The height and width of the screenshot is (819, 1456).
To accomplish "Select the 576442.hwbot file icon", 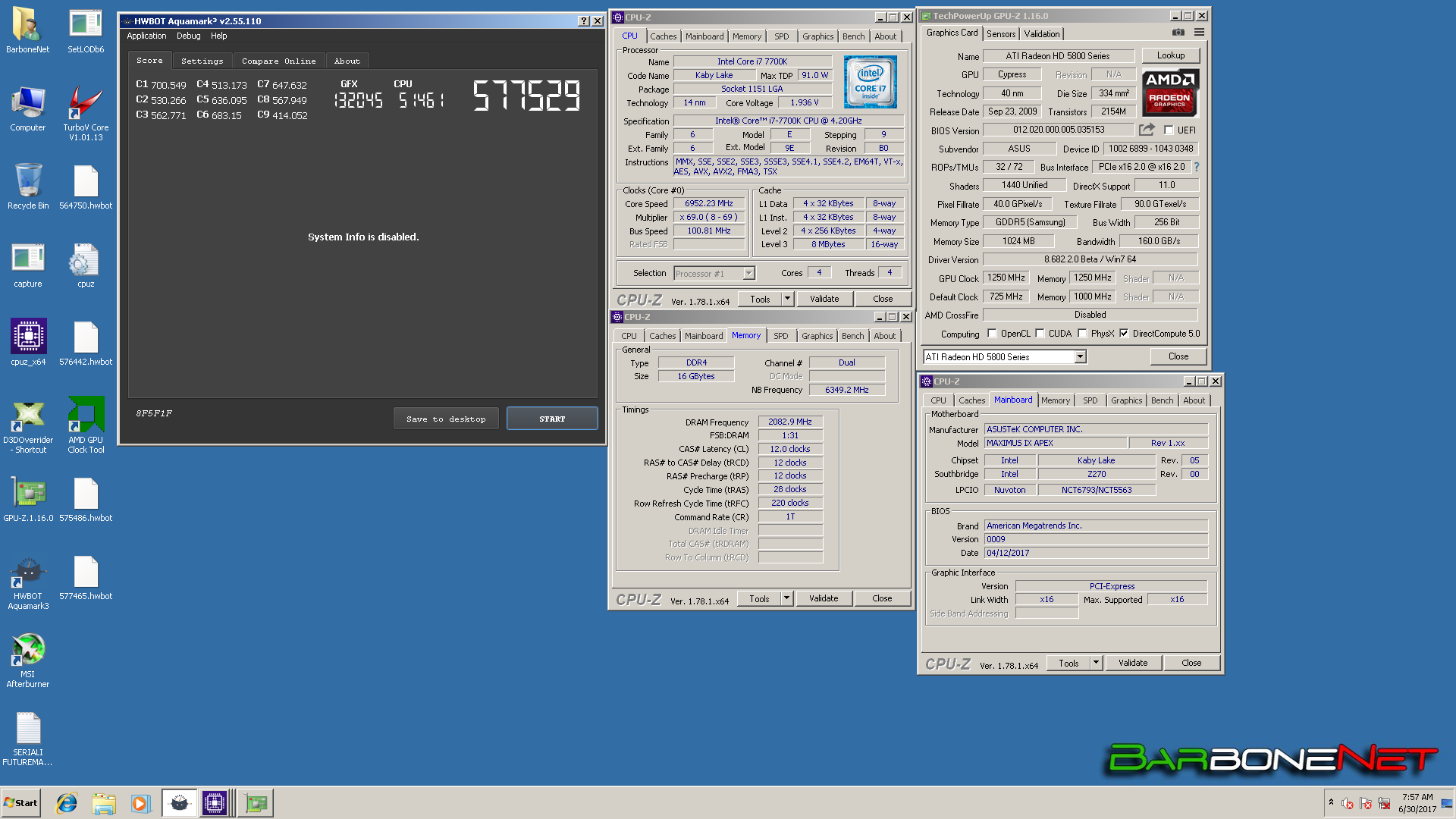I will [x=86, y=343].
